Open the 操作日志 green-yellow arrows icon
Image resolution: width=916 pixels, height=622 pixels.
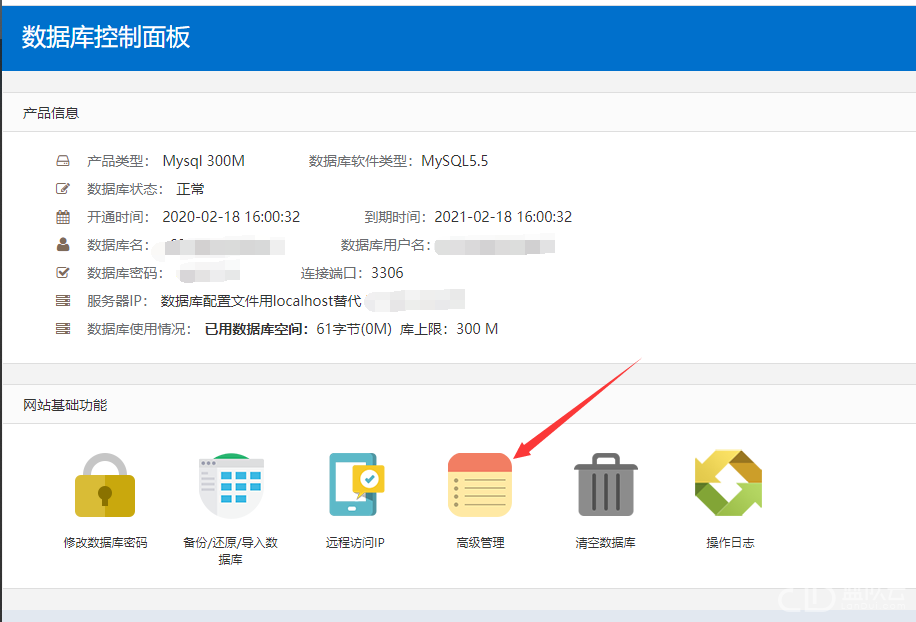tap(729, 484)
